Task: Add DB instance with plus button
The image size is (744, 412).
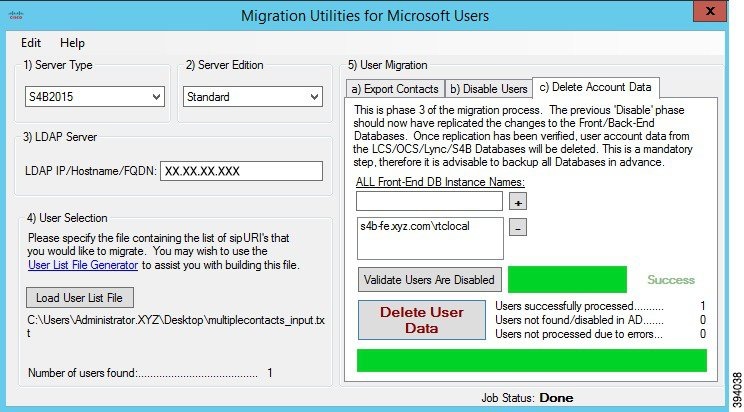Action: coord(518,202)
